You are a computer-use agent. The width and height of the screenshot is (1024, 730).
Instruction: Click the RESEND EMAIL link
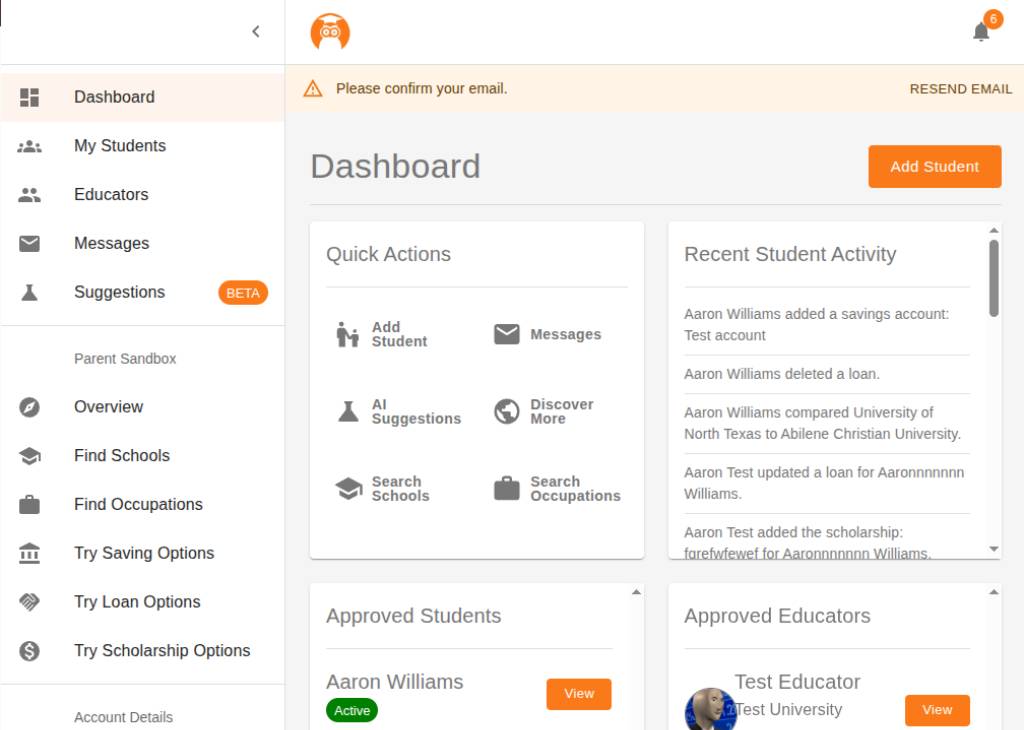click(960, 89)
